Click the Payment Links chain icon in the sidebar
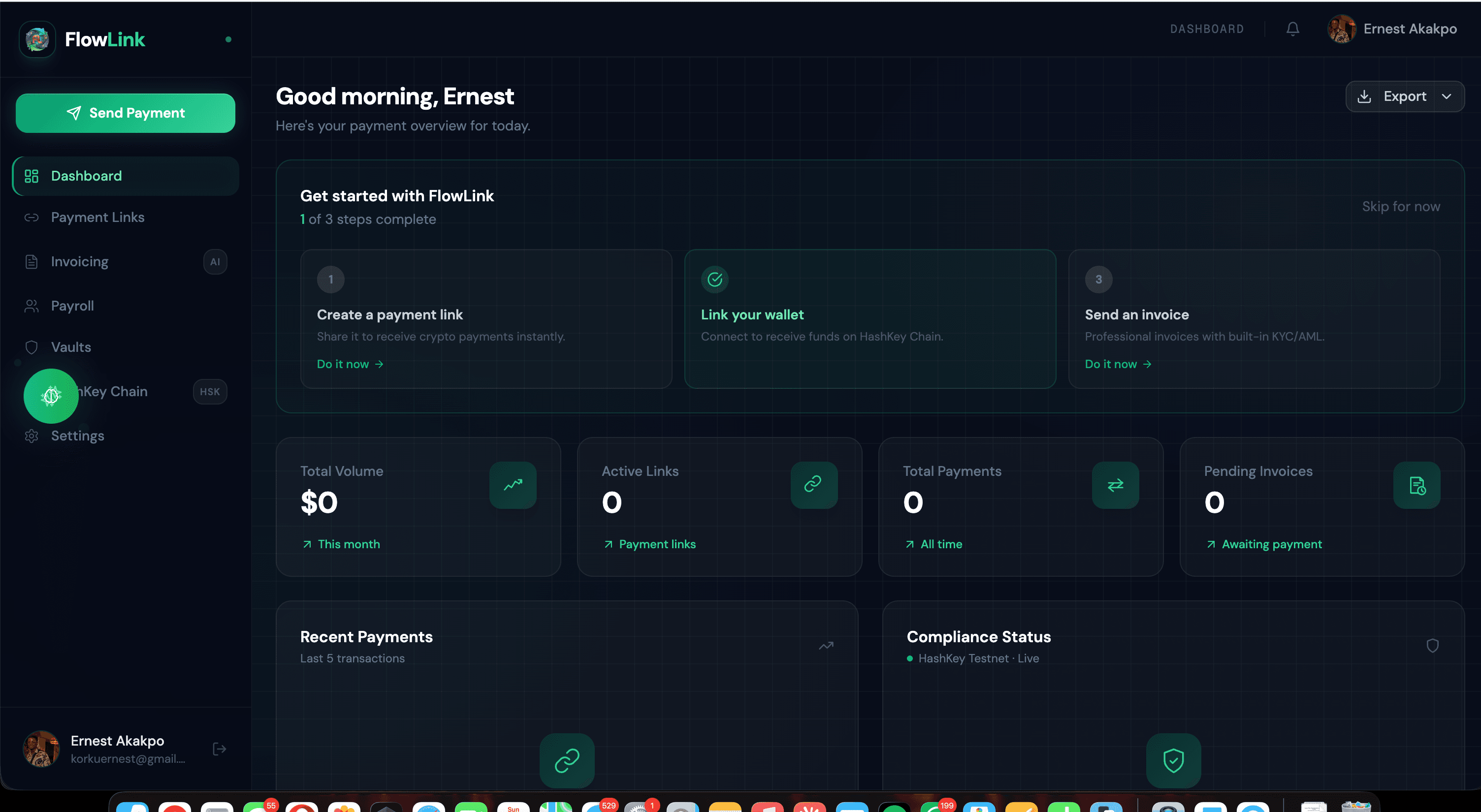 [x=31, y=217]
